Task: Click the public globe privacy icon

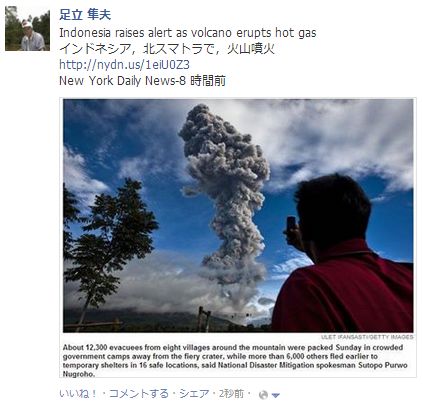Action: (x=263, y=395)
